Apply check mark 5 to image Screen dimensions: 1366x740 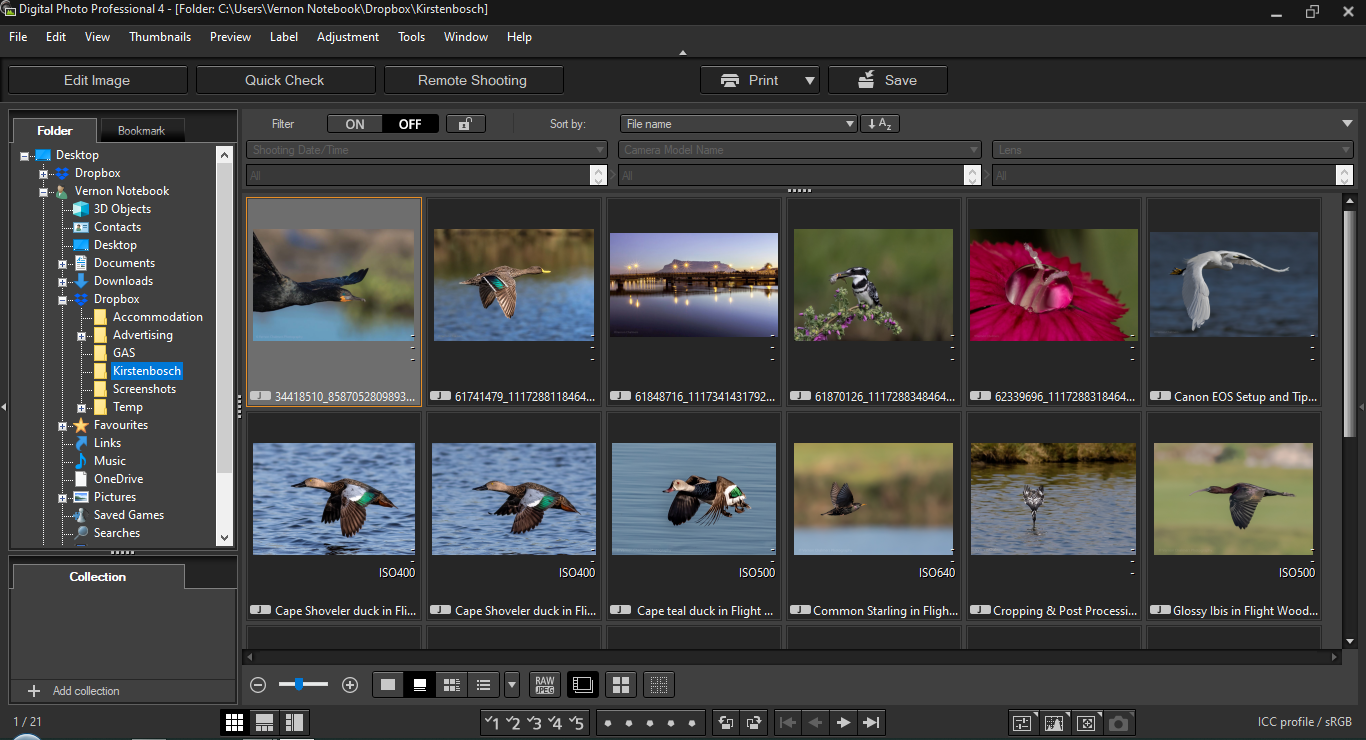pyautogui.click(x=576, y=723)
